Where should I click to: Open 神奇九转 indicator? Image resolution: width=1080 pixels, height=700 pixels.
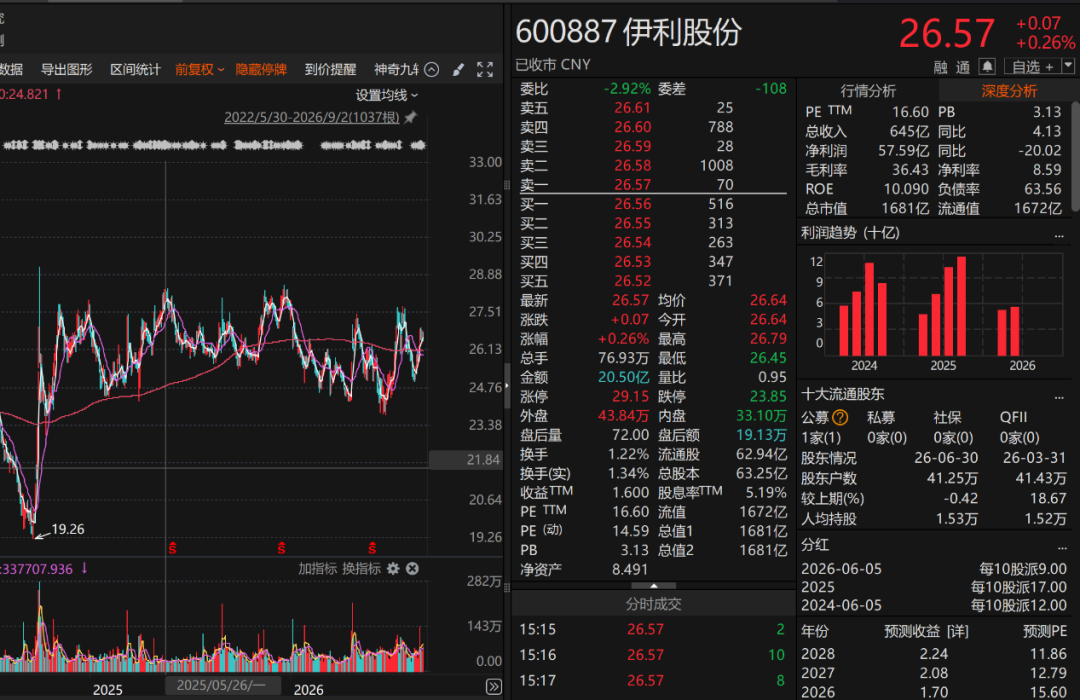397,70
